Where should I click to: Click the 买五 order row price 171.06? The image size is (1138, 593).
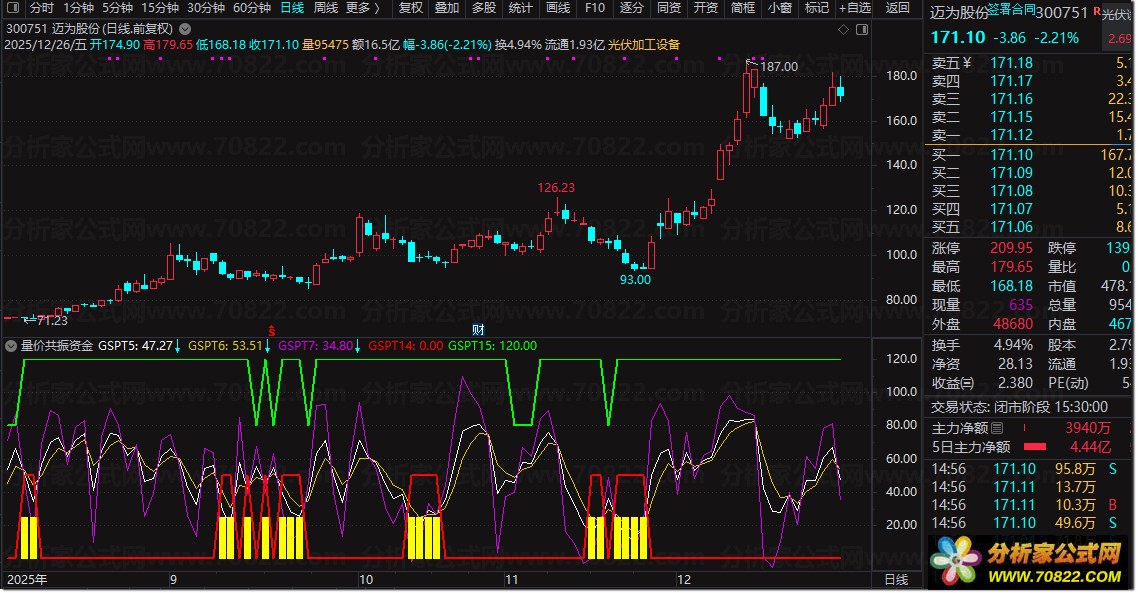(1012, 227)
